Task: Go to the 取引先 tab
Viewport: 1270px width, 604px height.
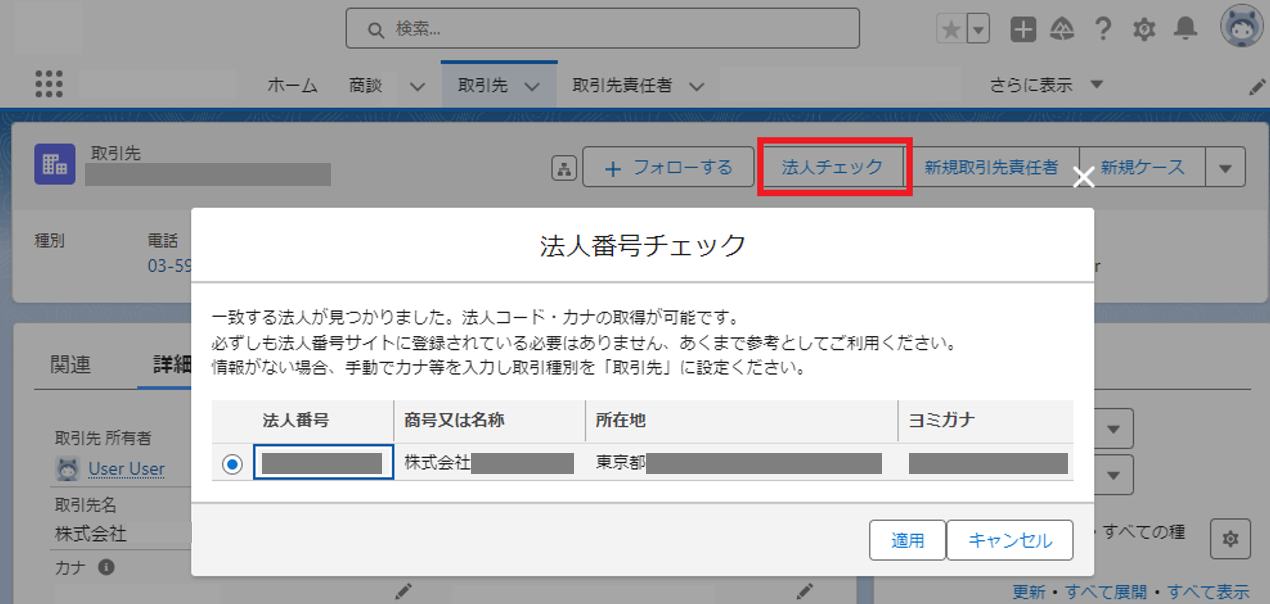Action: (483, 86)
